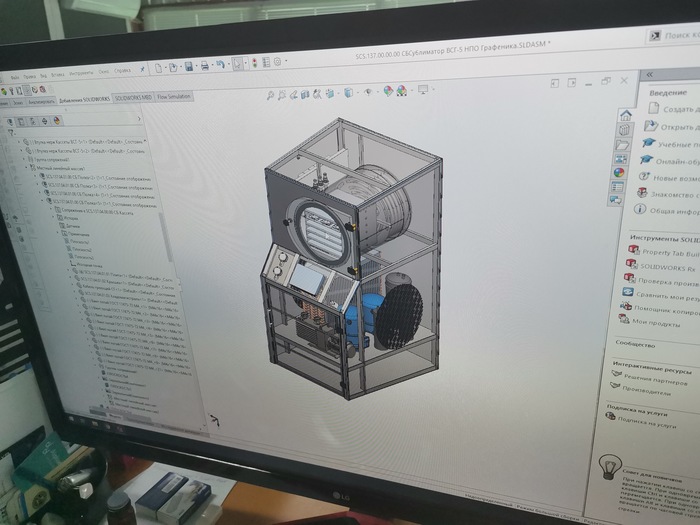Viewport: 700px width, 525px height.
Task: Open the Select tool dropdown arrow
Action: pos(246,63)
